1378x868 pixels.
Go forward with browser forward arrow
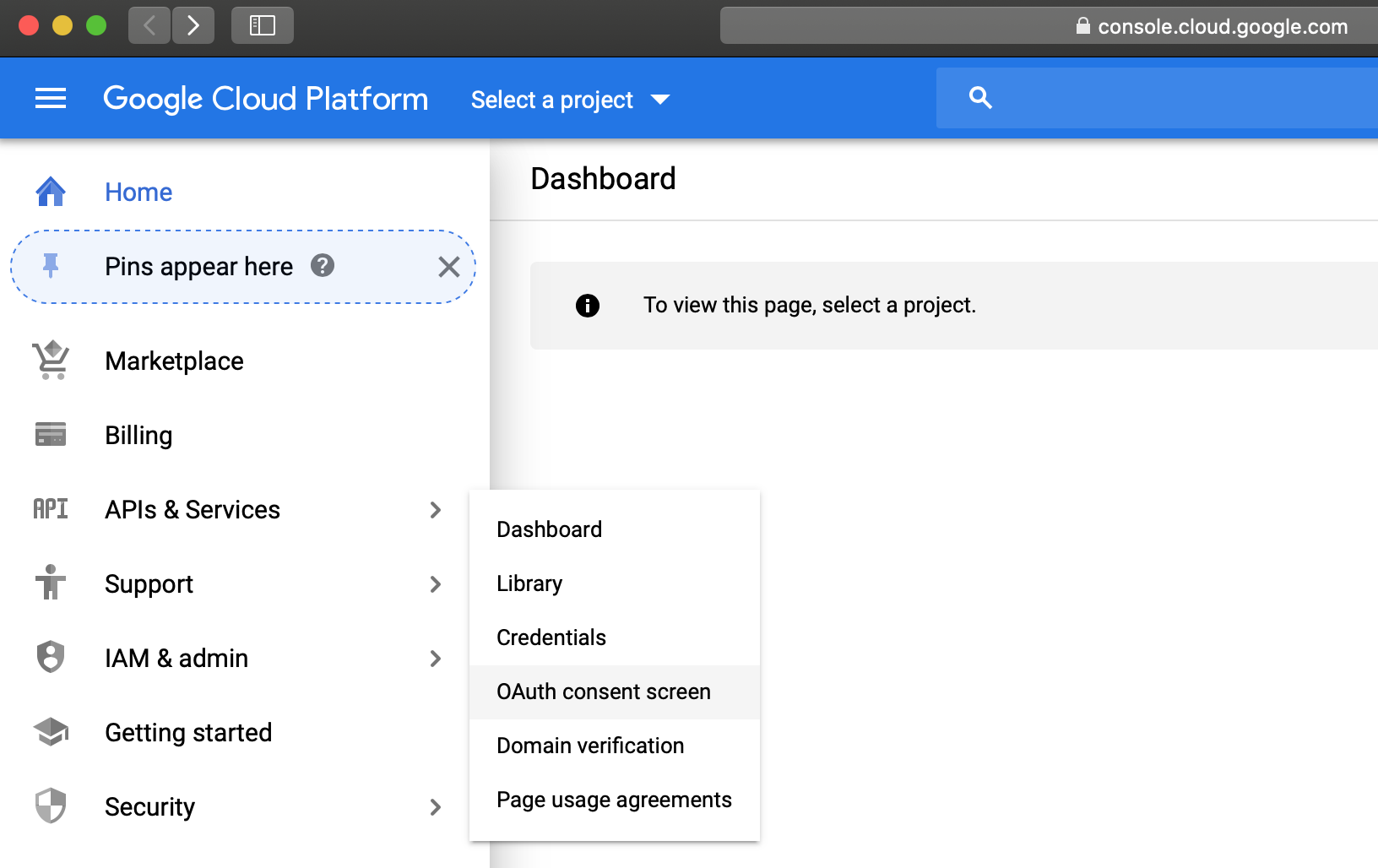pyautogui.click(x=193, y=25)
